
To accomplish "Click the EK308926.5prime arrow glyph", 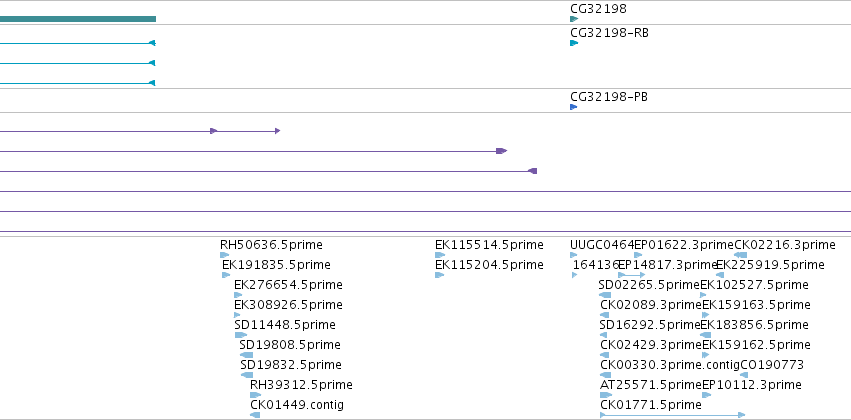I will point(237,315).
